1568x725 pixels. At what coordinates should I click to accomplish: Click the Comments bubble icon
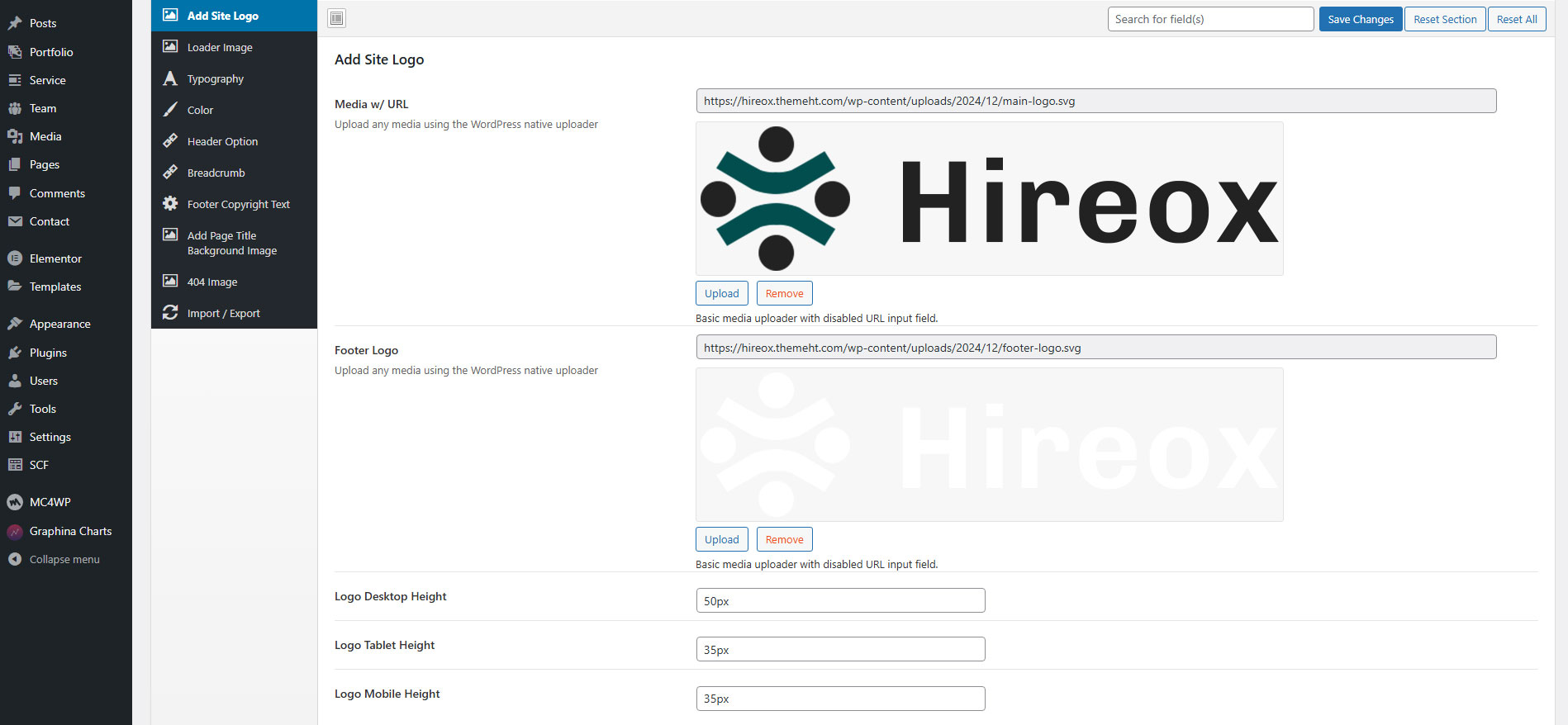15,193
